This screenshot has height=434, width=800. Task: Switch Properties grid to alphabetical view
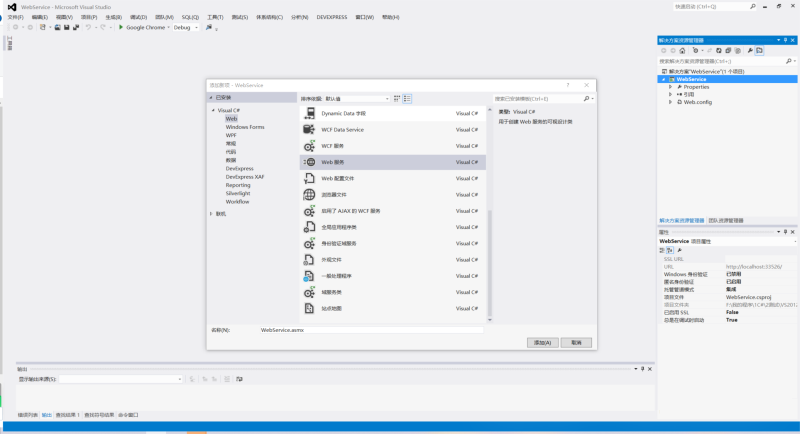click(670, 250)
